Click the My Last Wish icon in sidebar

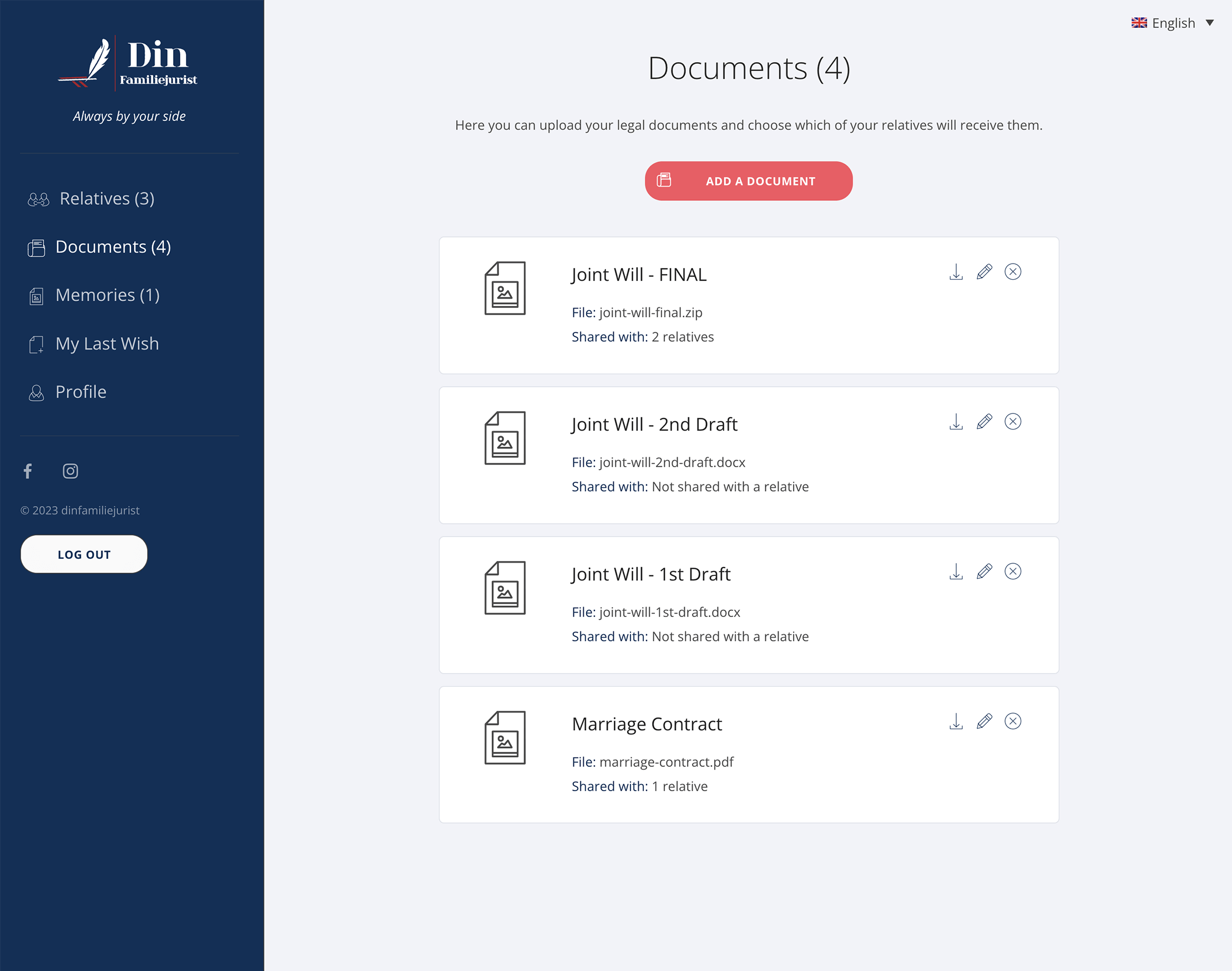37,345
